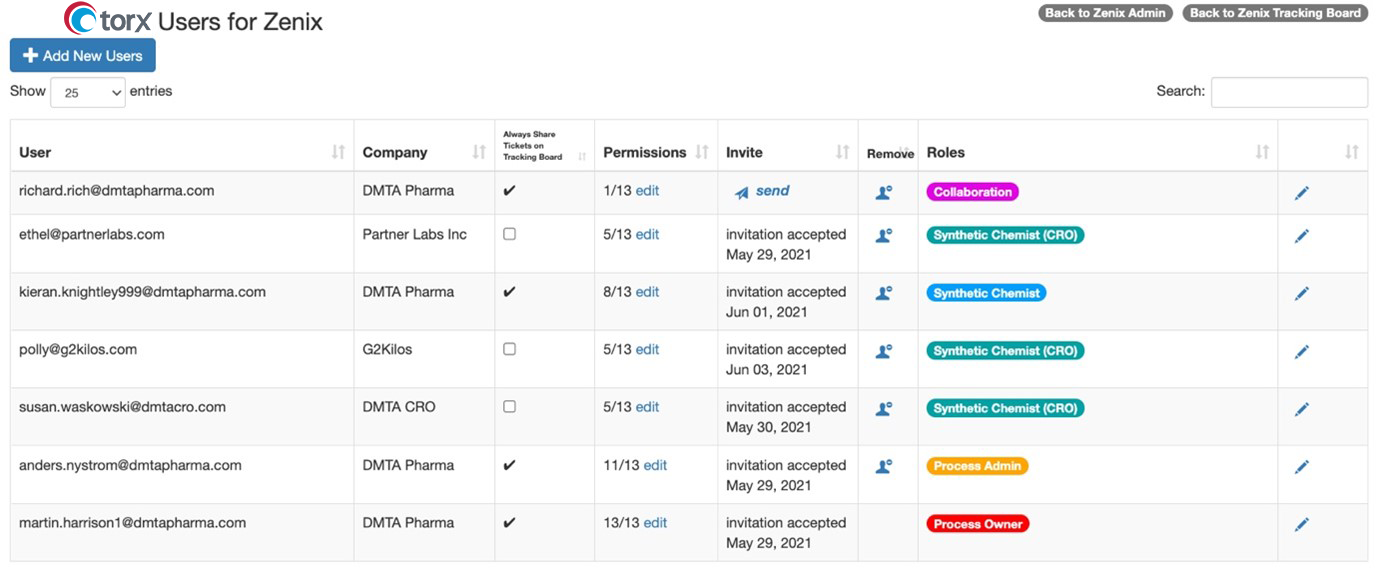Edit permissions for ethel@partnerlabs.com
This screenshot has height=586, width=1379.
click(647, 234)
